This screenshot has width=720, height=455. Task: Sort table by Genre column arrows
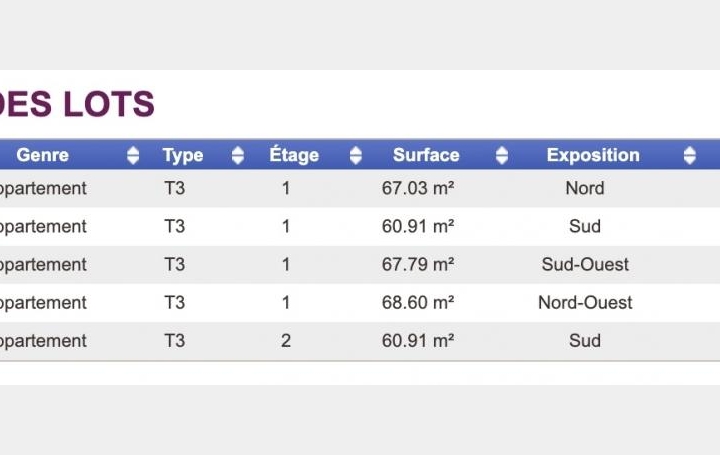point(133,155)
